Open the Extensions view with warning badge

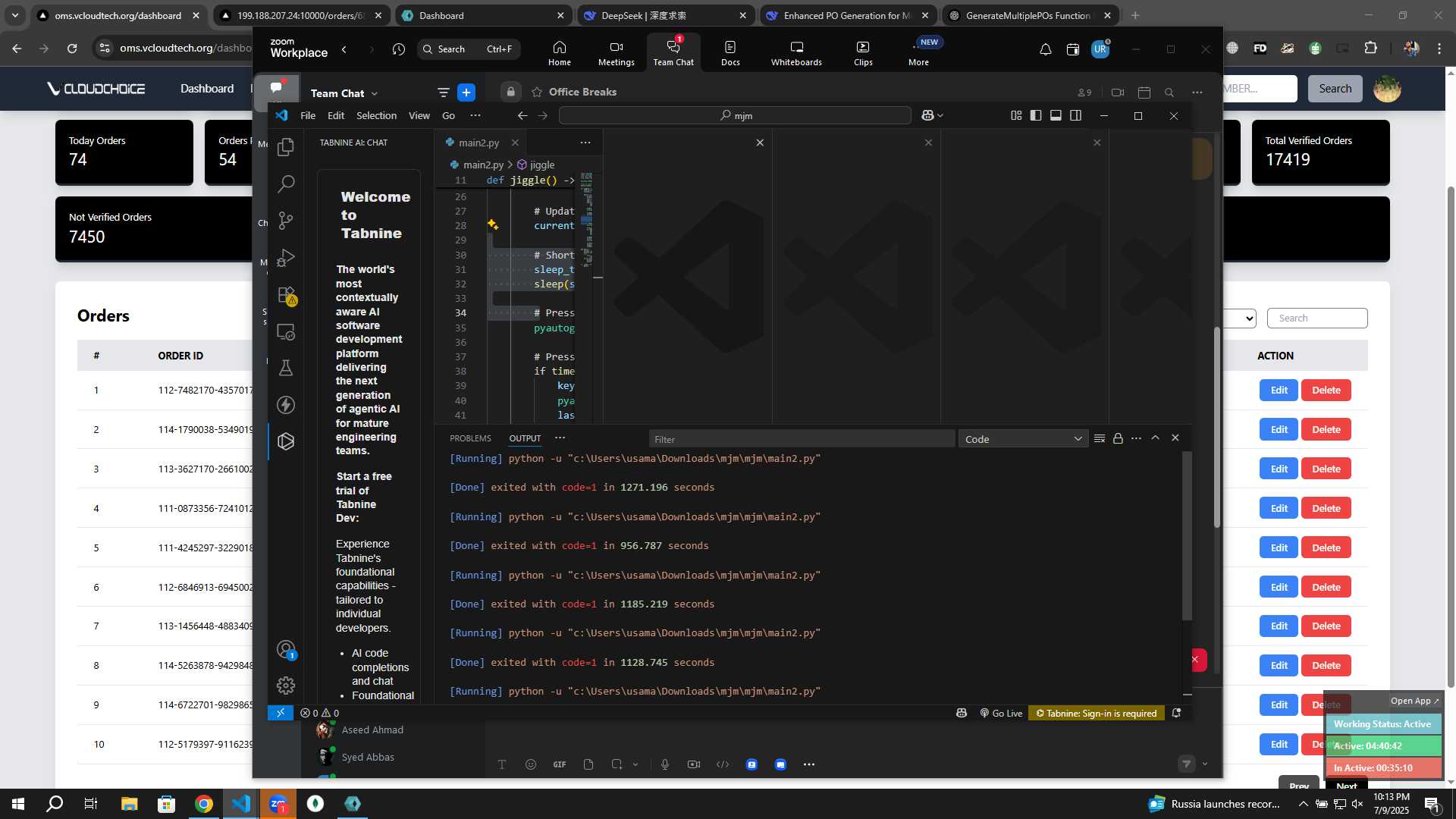[286, 295]
